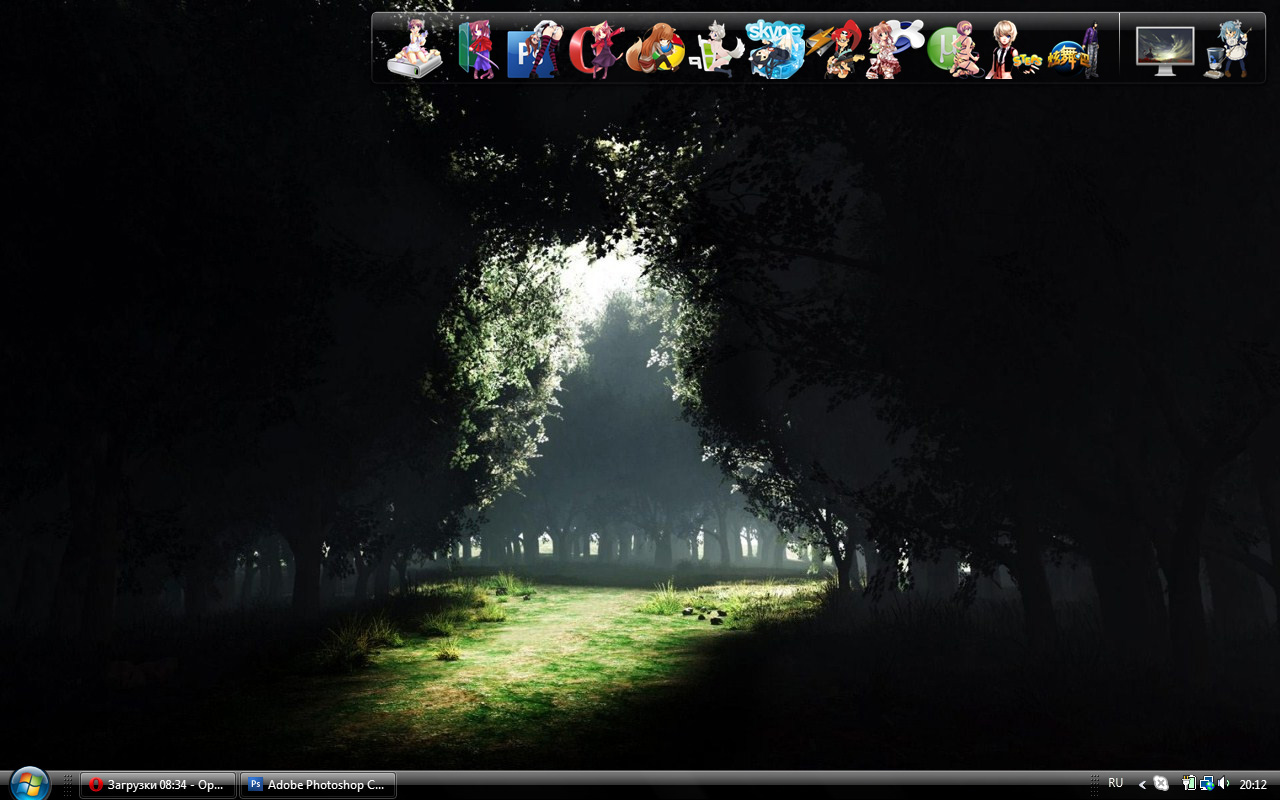Open the volume speaker tray icon
The image size is (1280, 800).
pos(1223,784)
